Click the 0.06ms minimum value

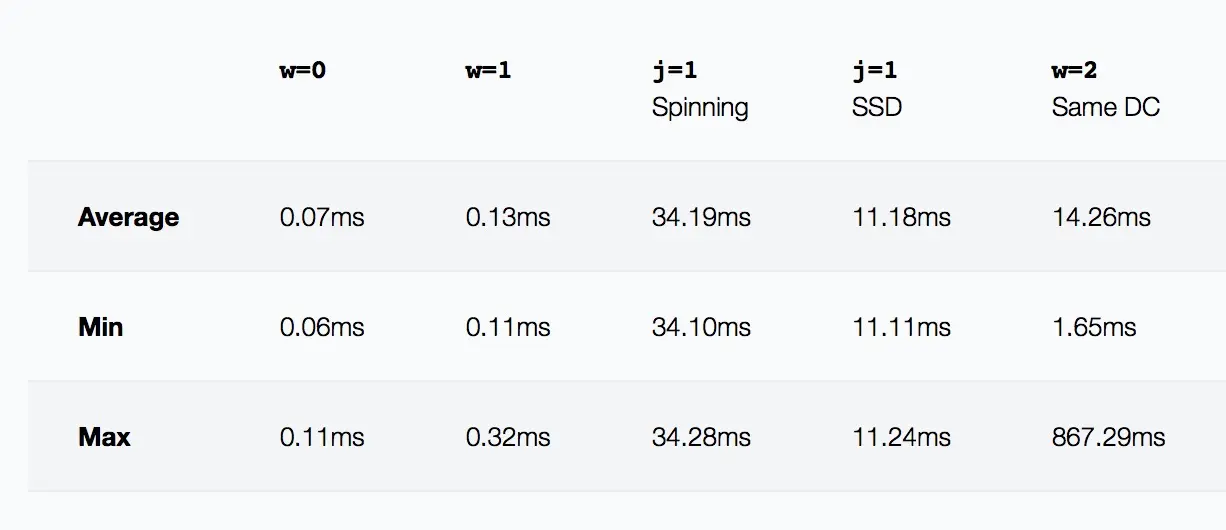tap(322, 327)
